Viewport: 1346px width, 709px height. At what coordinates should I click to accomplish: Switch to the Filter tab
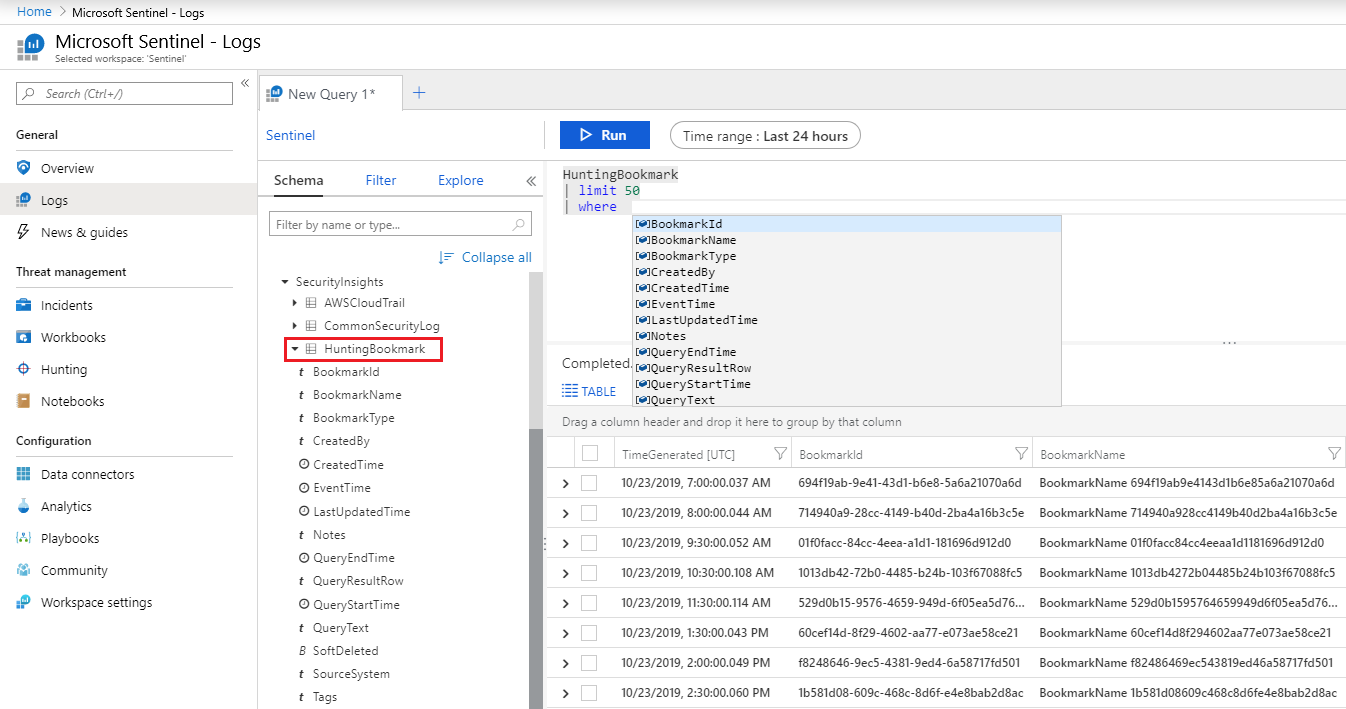(380, 180)
